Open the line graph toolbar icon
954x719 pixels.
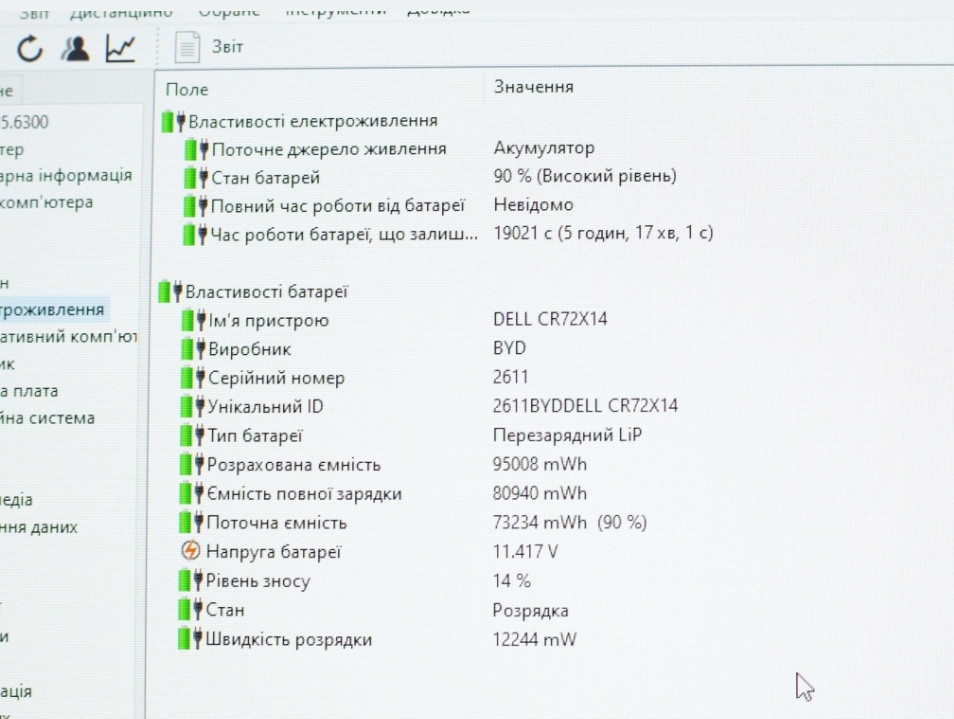[x=121, y=47]
